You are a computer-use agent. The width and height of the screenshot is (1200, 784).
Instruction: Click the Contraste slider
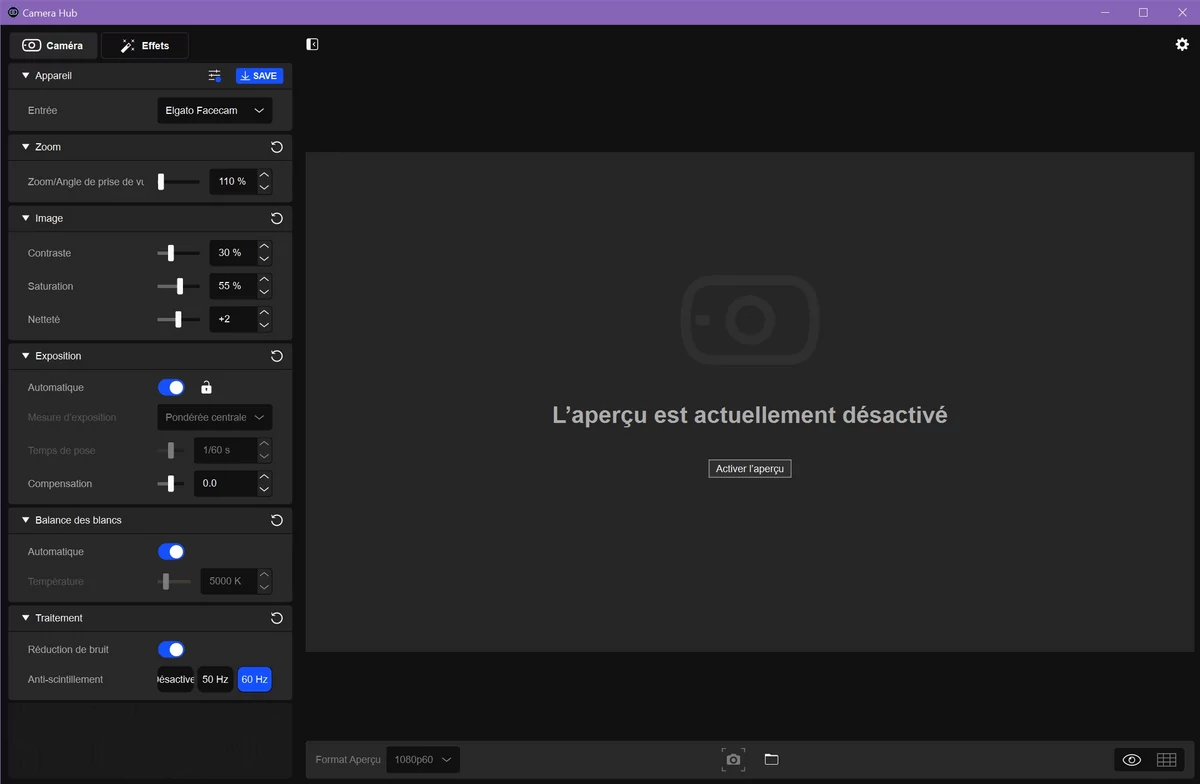coord(178,253)
